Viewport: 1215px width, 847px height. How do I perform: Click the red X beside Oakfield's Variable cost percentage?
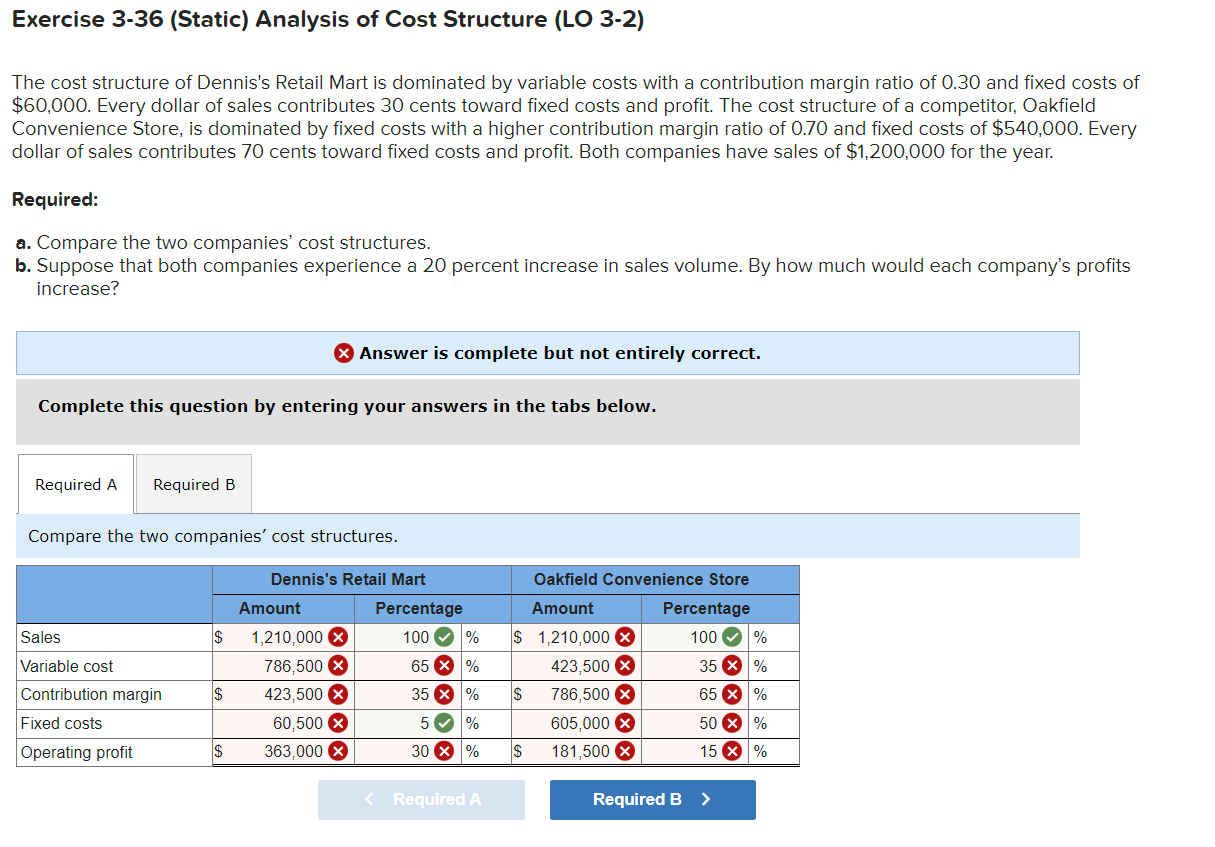coord(731,665)
